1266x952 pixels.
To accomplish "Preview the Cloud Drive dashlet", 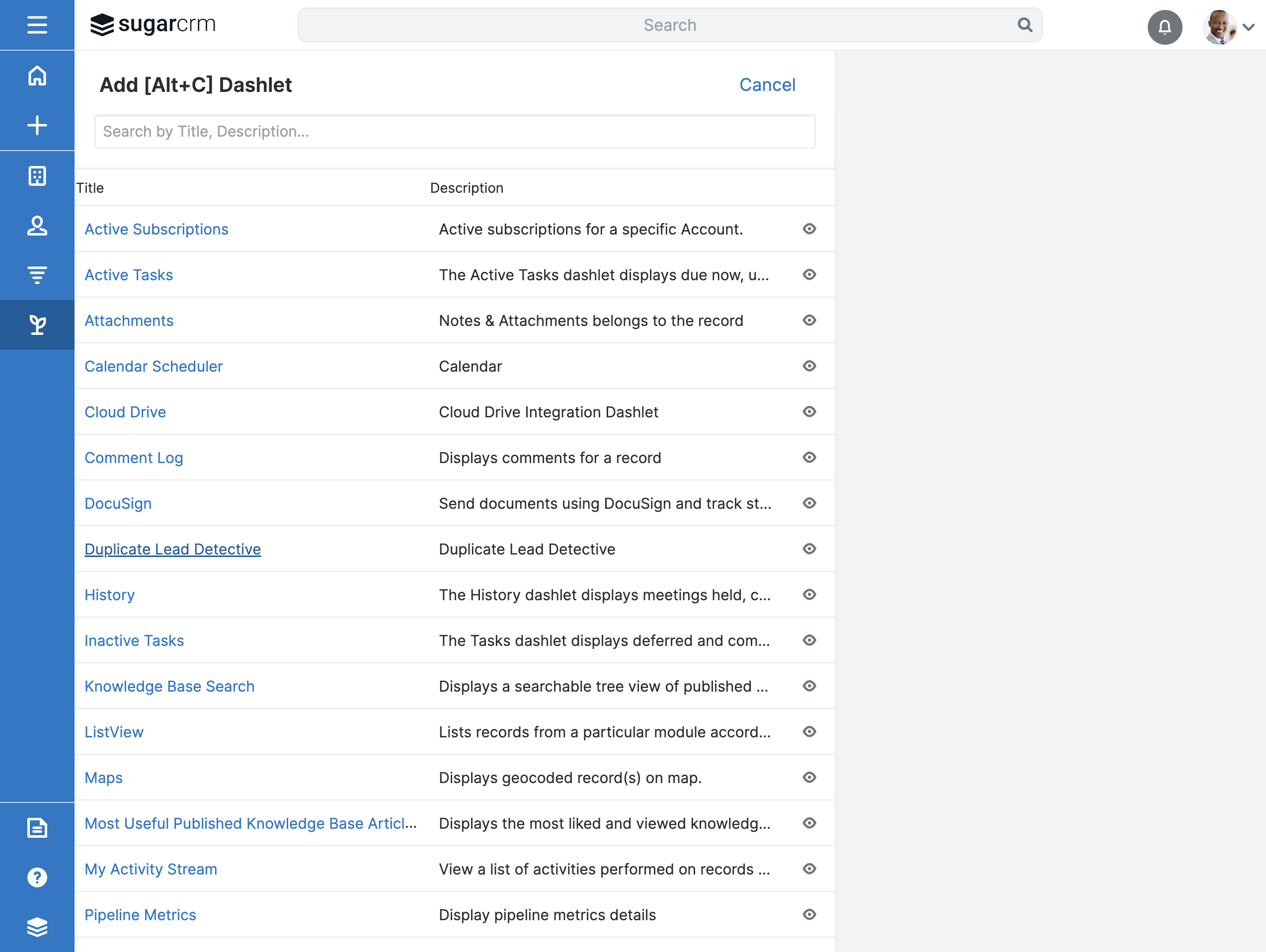I will 809,411.
